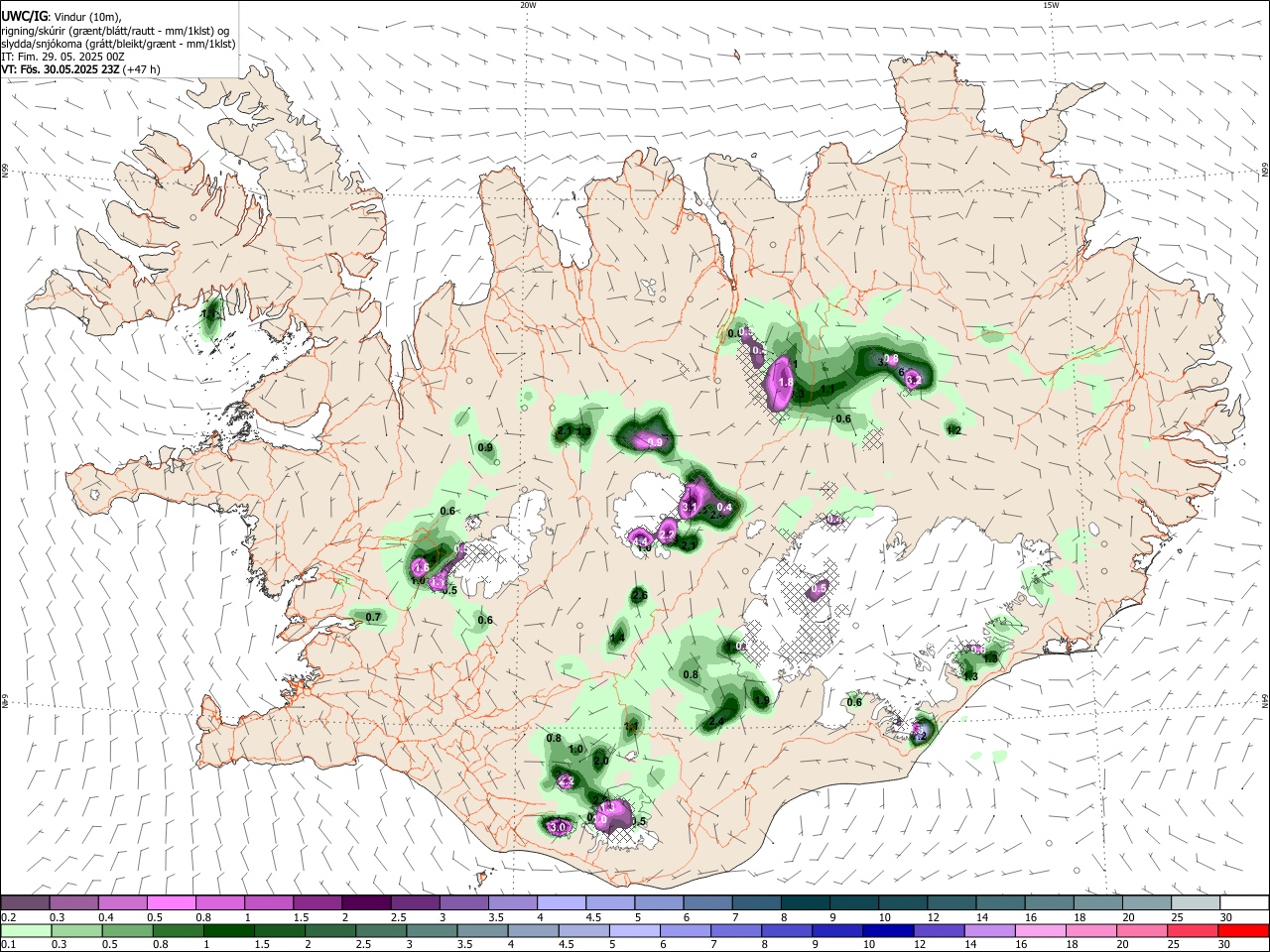Viewport: 1270px width, 952px height.
Task: Click the '20W' longitude label
Action: (x=528, y=5)
